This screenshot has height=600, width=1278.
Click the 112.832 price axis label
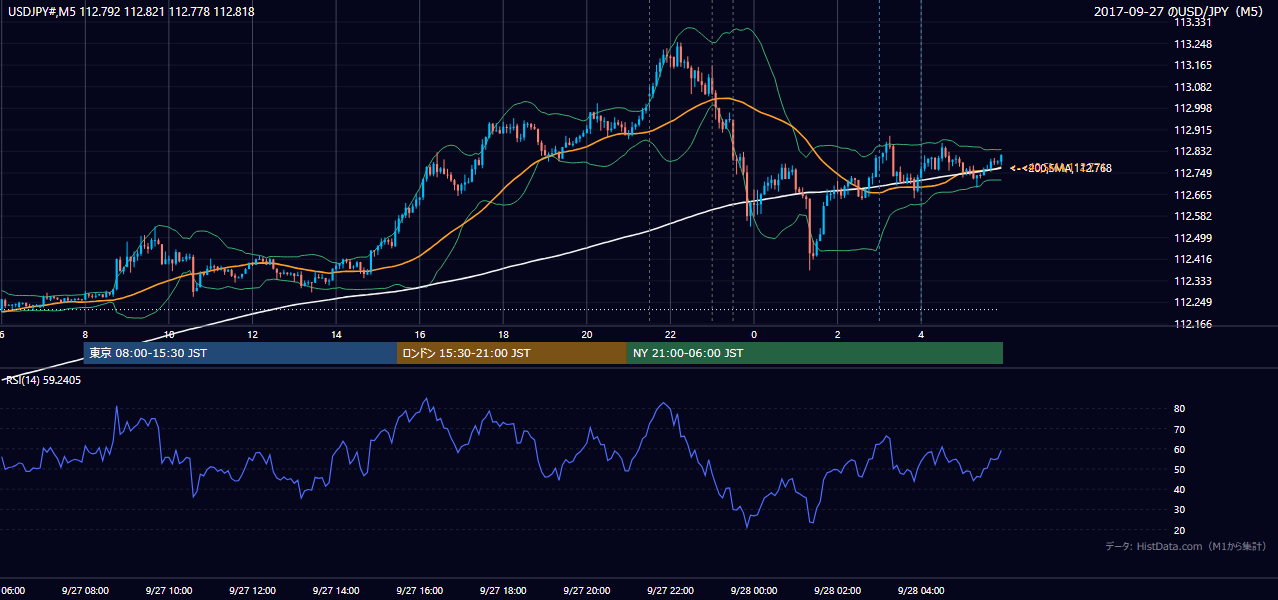[x=1193, y=151]
